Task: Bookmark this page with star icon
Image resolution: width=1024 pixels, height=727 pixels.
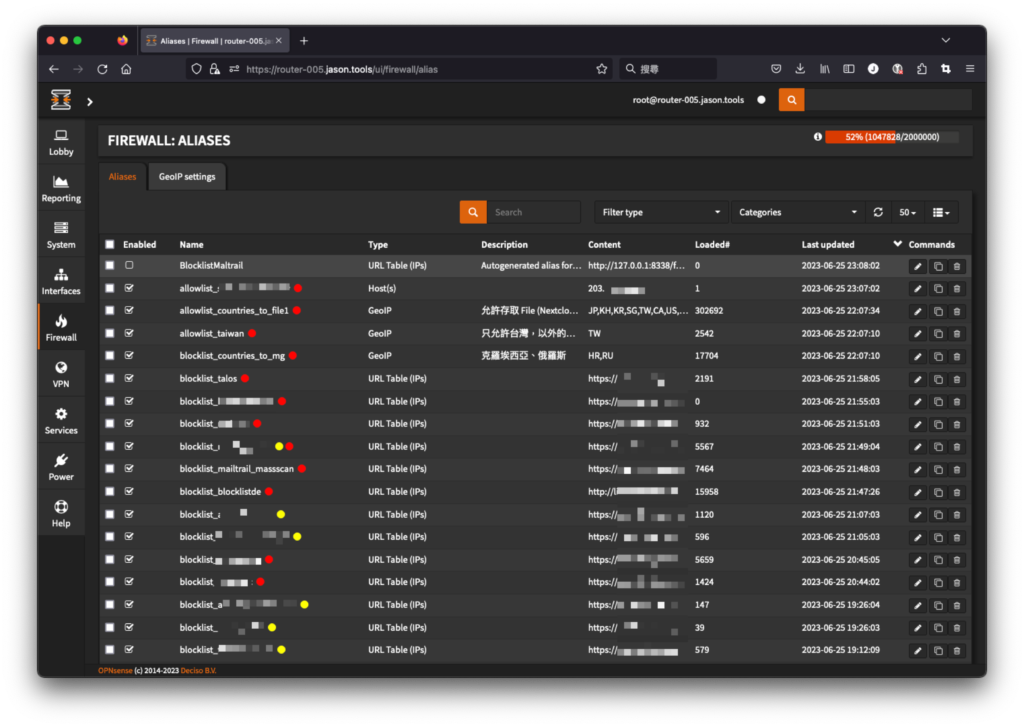Action: coord(601,69)
